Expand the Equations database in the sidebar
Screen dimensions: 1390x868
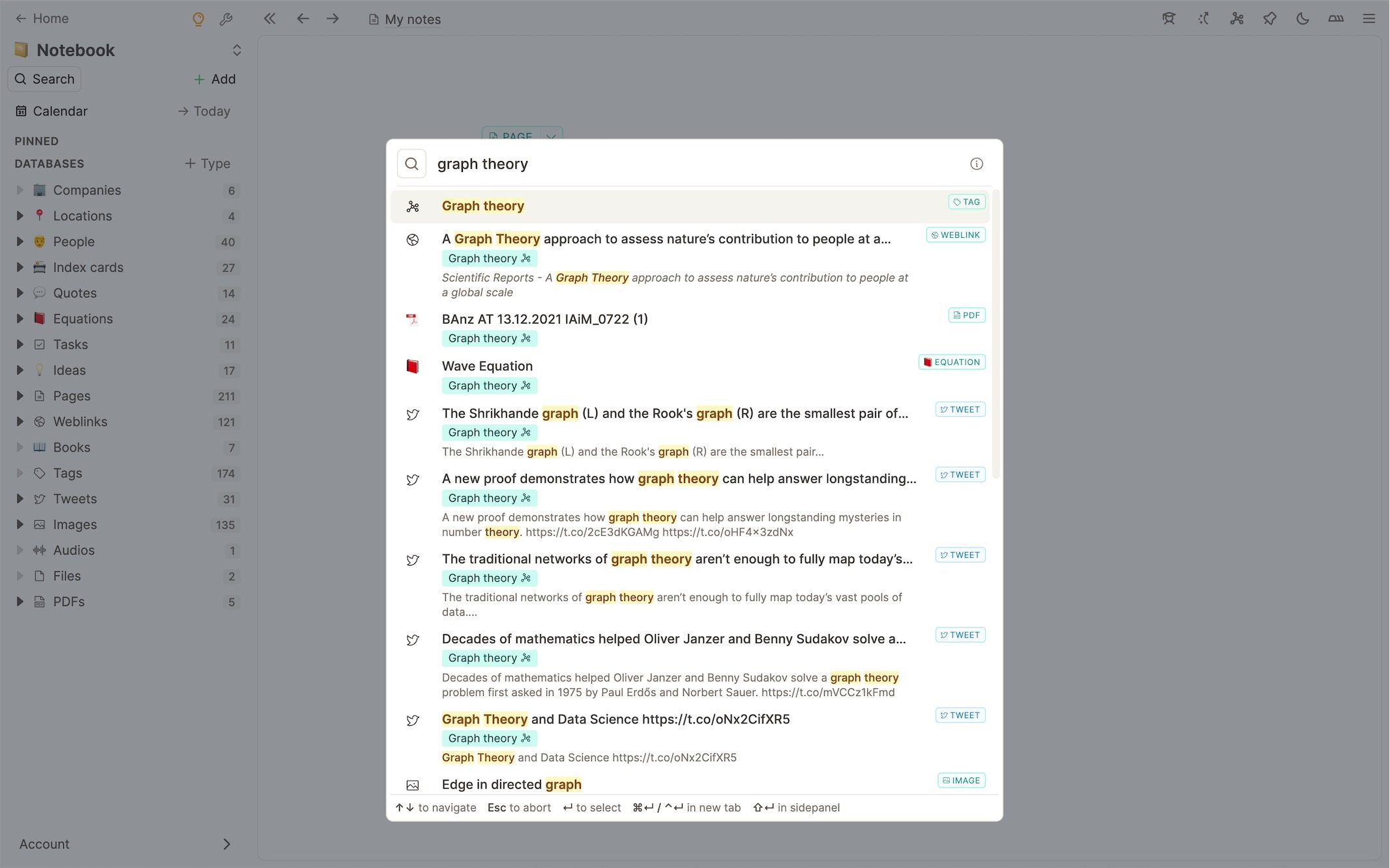pos(20,319)
